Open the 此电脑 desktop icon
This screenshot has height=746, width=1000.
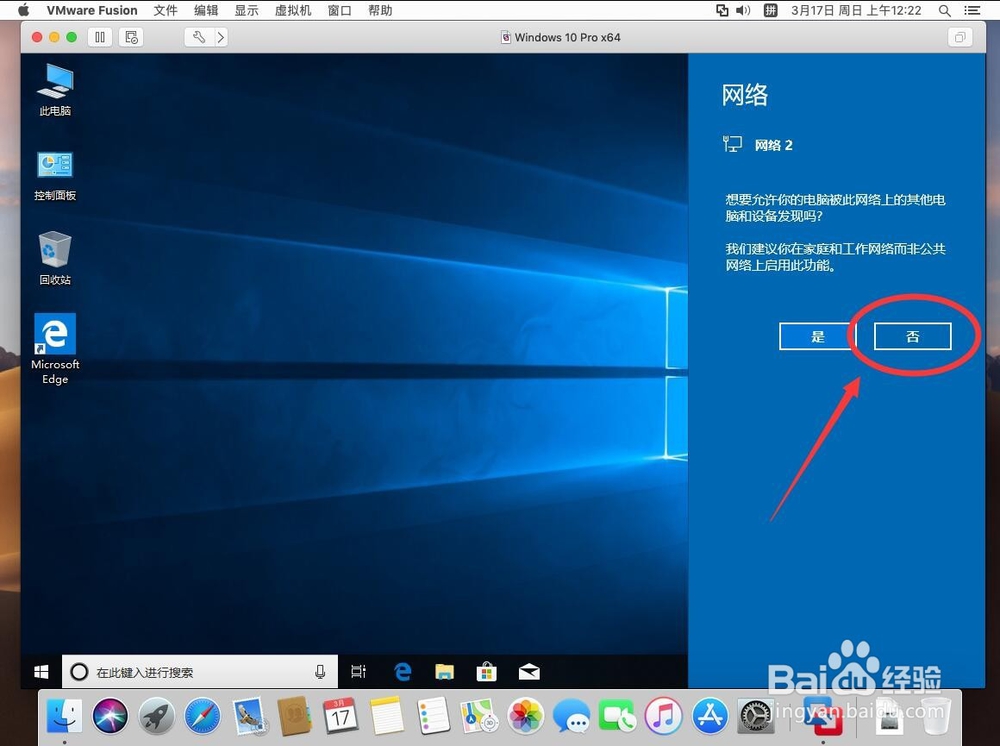55,90
